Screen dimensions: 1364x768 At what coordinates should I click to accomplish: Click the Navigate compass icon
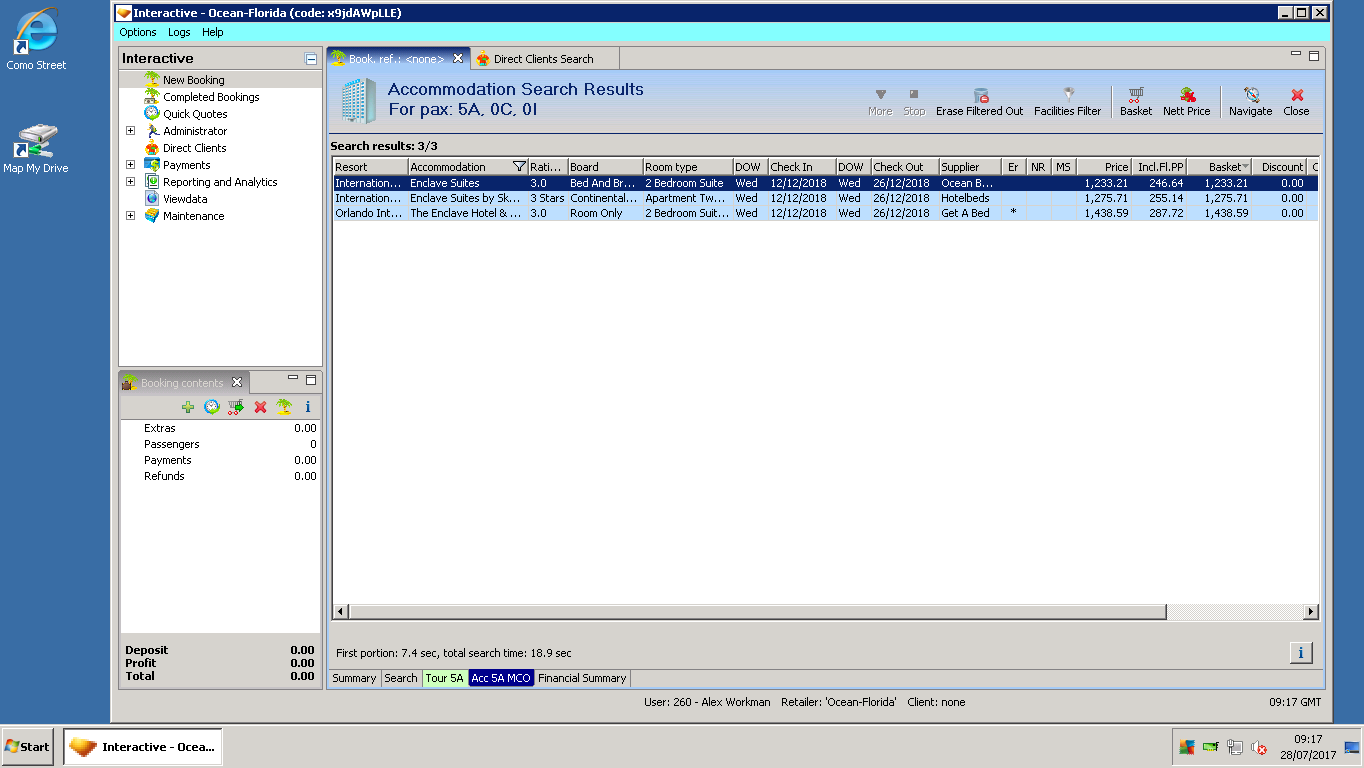pyautogui.click(x=1251, y=101)
